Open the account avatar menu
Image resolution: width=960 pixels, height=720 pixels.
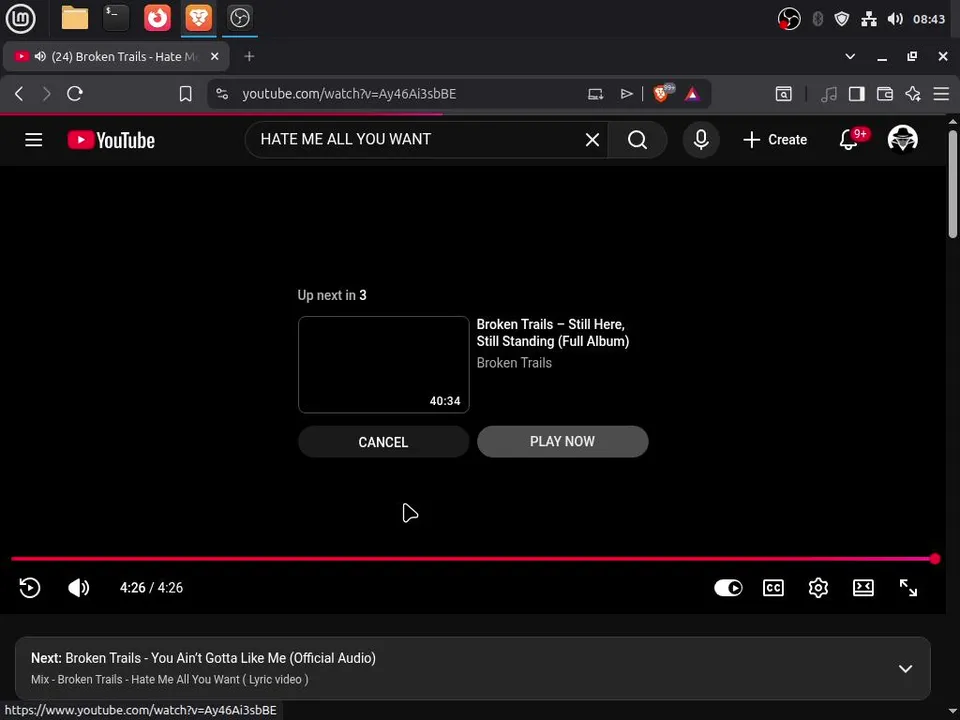coord(902,139)
